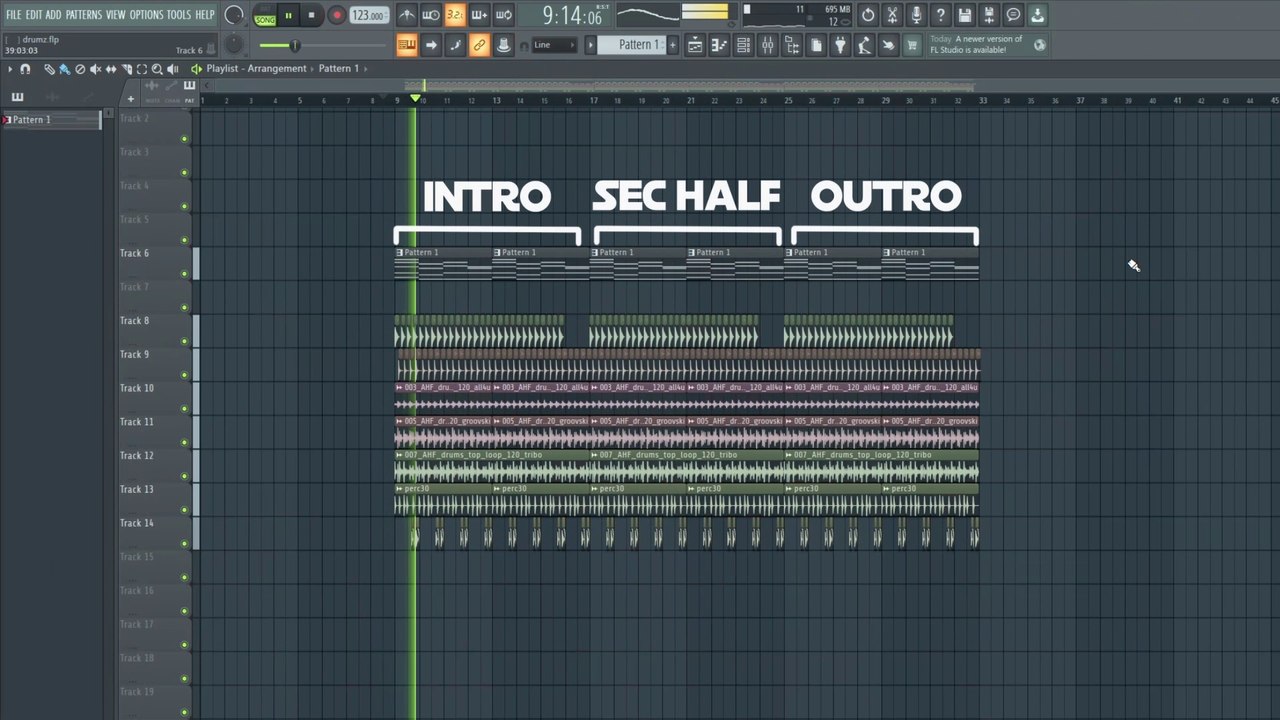Open the content library shopping cart
This screenshot has width=1280, height=720.
coord(912,45)
